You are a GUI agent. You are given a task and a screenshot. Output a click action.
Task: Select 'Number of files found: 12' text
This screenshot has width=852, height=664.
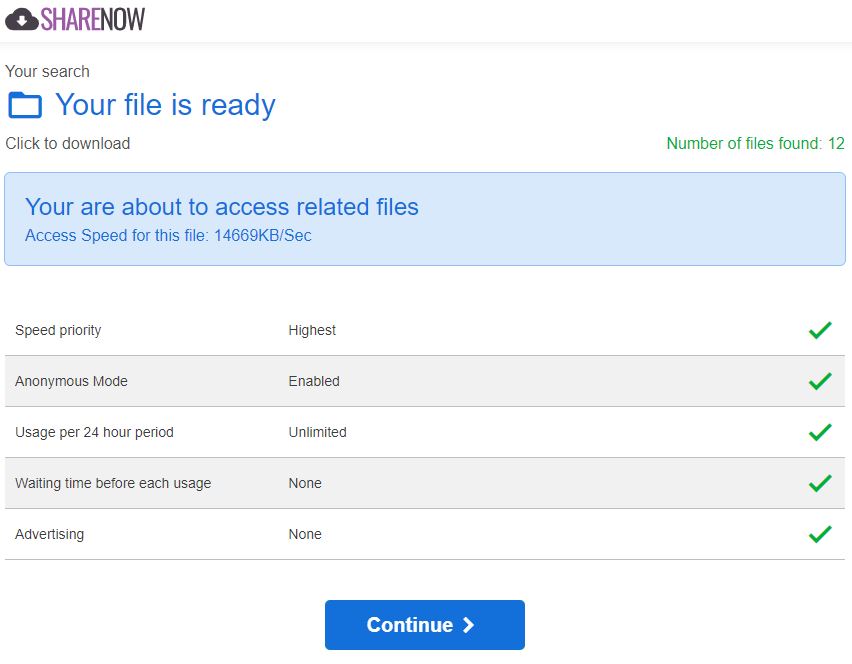pos(755,143)
